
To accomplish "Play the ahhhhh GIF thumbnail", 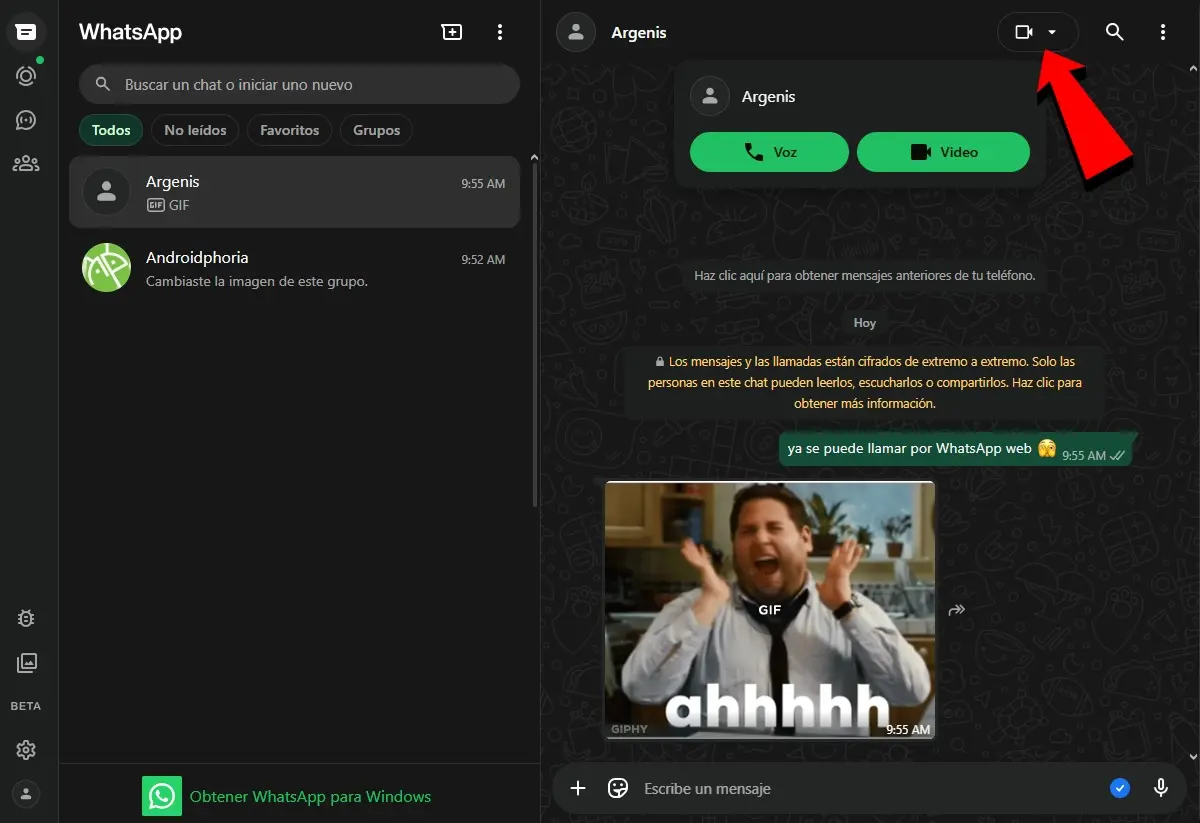I will pos(769,609).
